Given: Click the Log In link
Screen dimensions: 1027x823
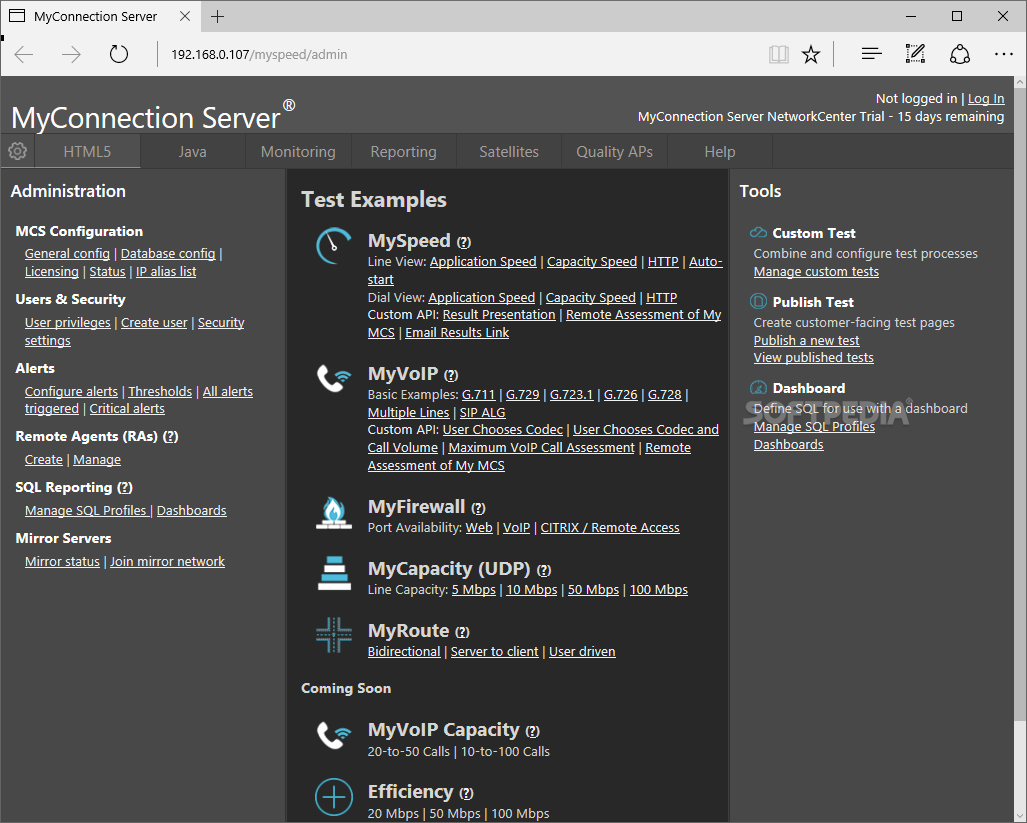Looking at the screenshot, I should click(986, 98).
